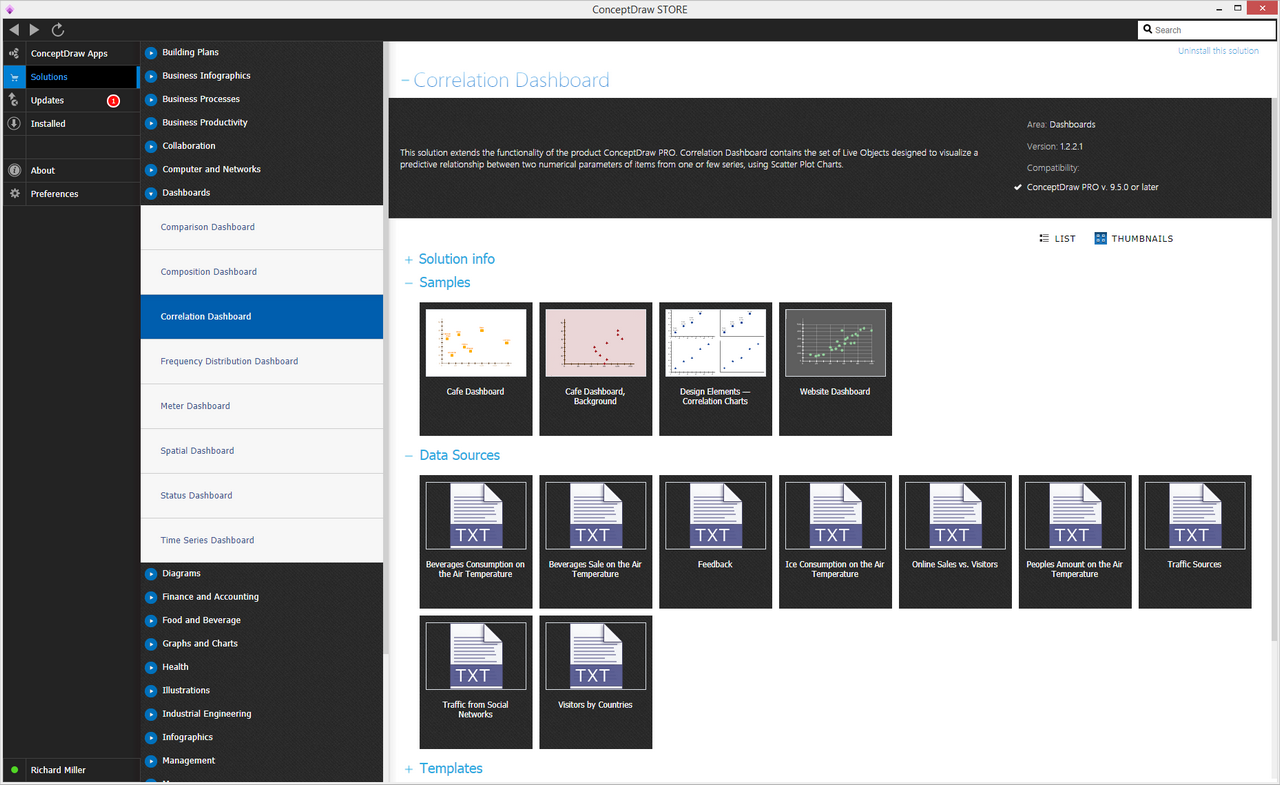Open Beverages Sale on the Air Temperature file
The height and width of the screenshot is (785, 1280).
[596, 542]
